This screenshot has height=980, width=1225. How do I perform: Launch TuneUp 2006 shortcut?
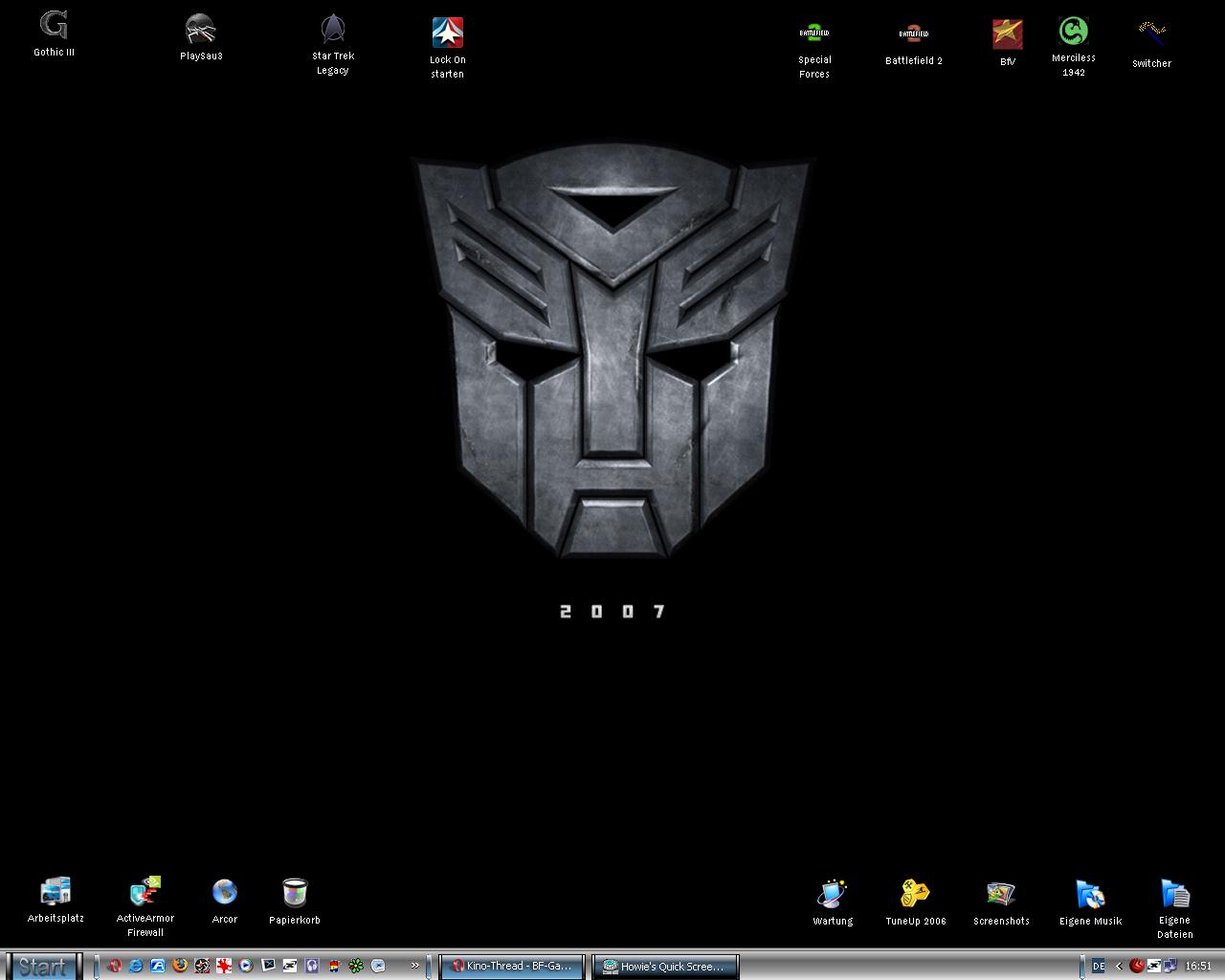click(916, 902)
